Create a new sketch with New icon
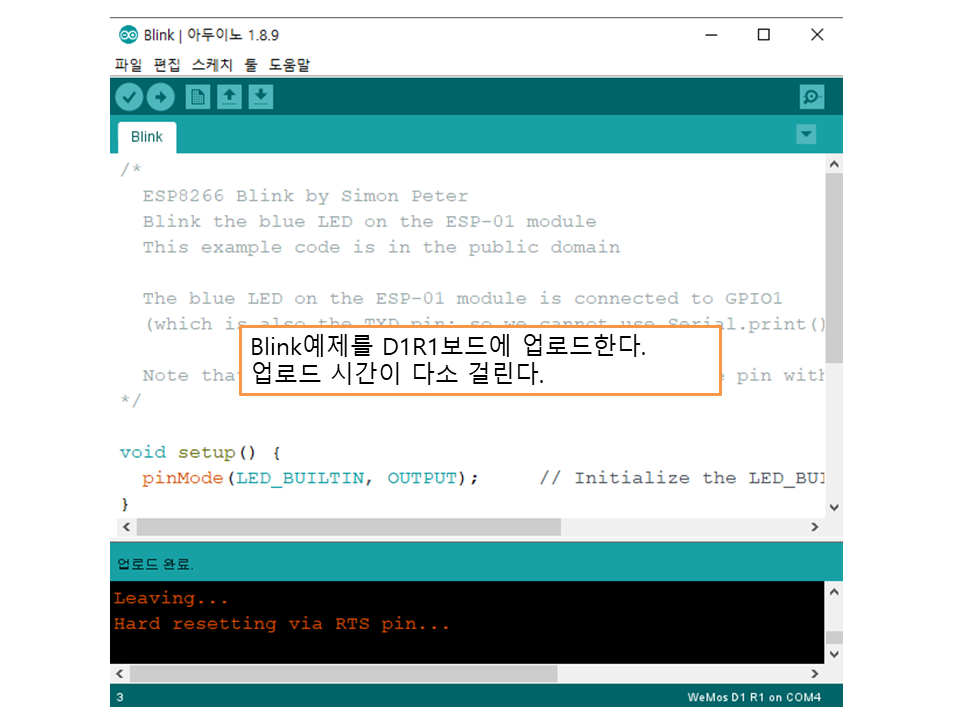 198,97
